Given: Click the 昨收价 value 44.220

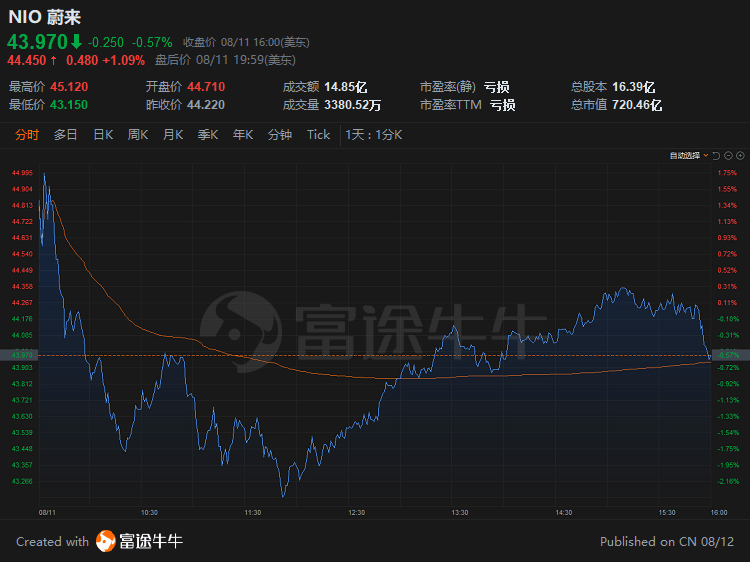Looking at the screenshot, I should coord(206,105).
